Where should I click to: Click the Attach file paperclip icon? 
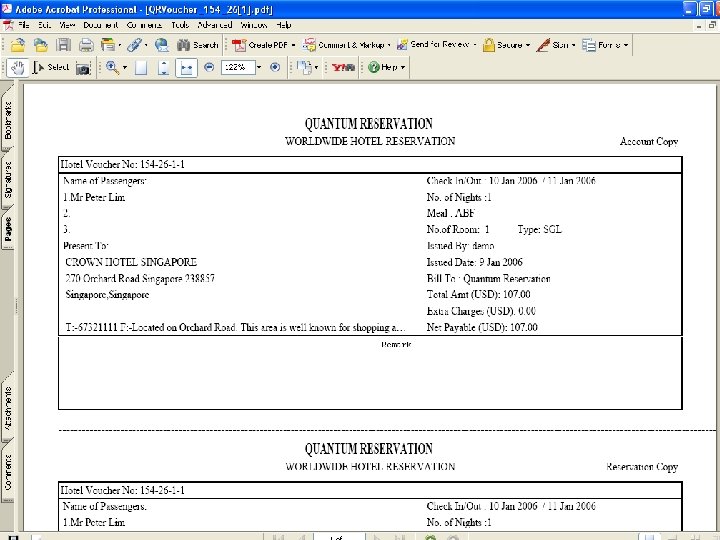point(134,45)
